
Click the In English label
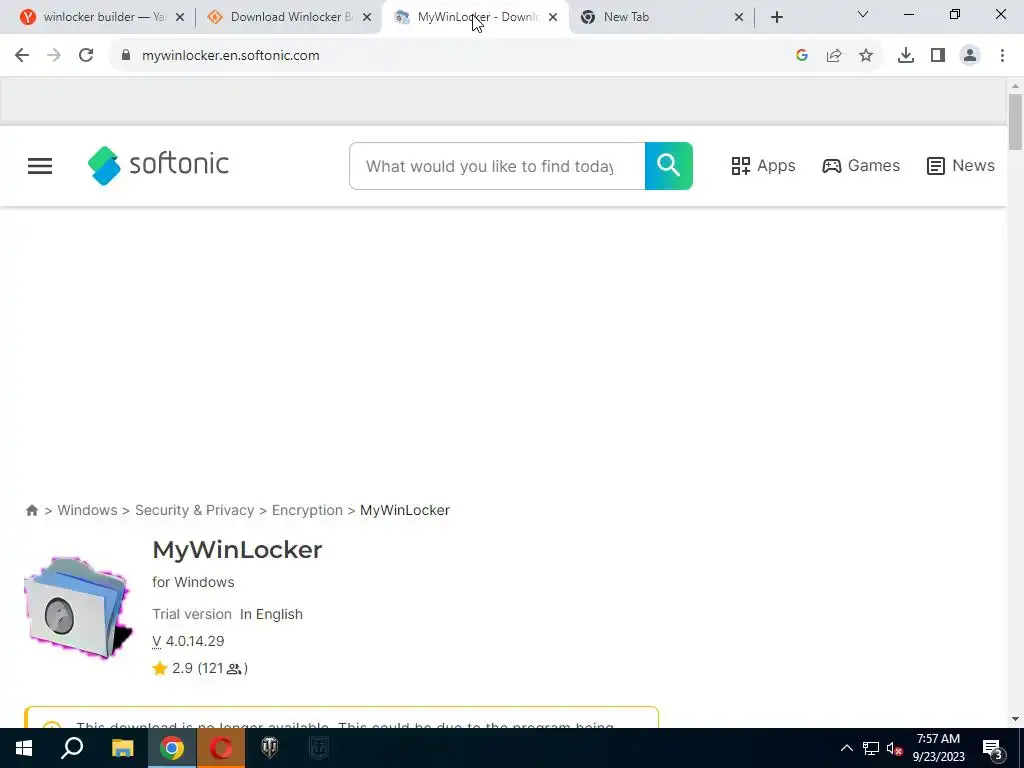271,615
